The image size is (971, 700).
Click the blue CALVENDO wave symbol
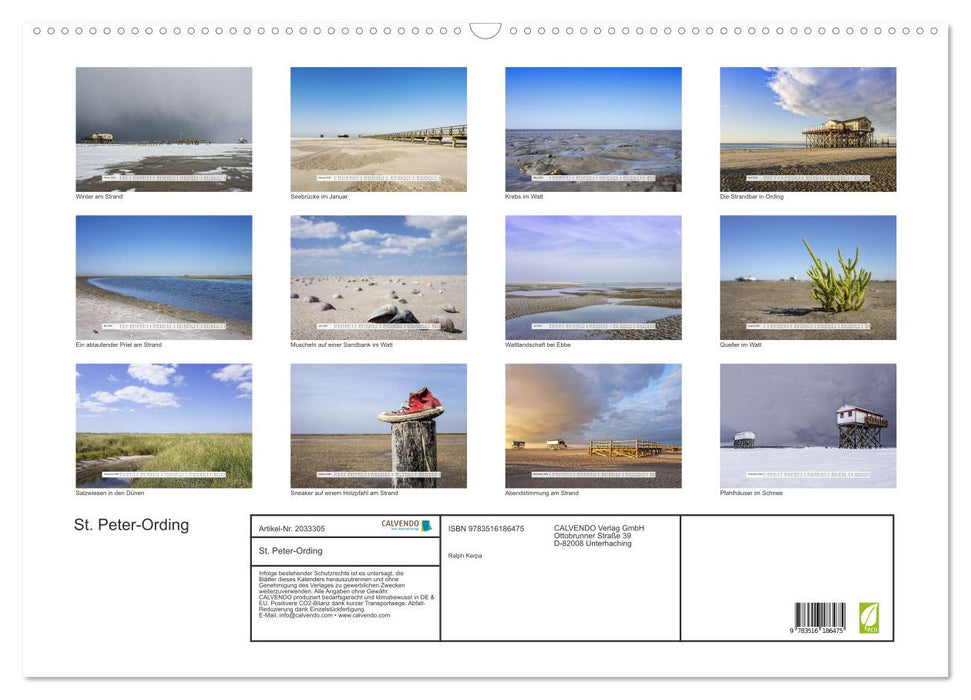[426, 526]
